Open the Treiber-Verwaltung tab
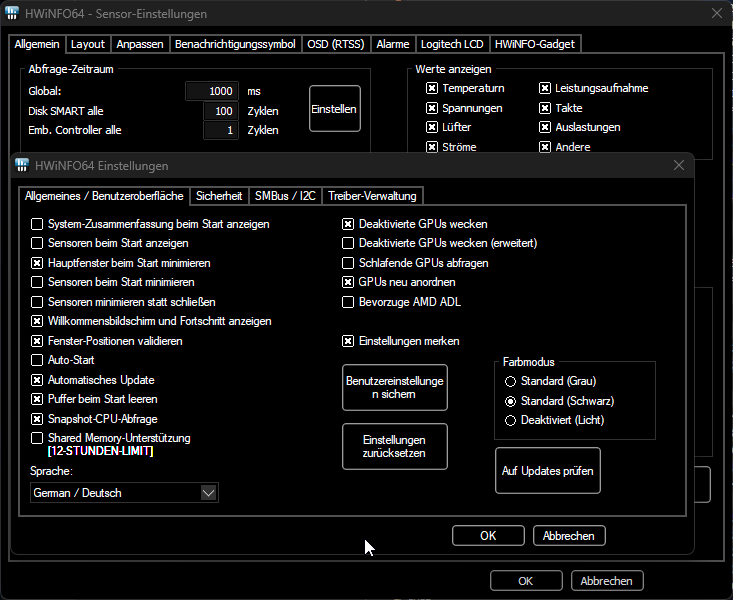This screenshot has width=733, height=600. (372, 196)
